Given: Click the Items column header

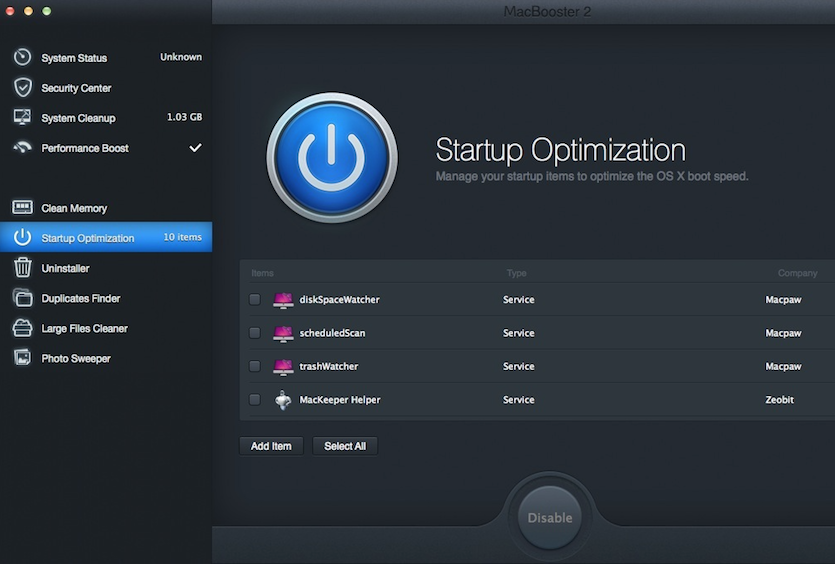Looking at the screenshot, I should pyautogui.click(x=262, y=273).
